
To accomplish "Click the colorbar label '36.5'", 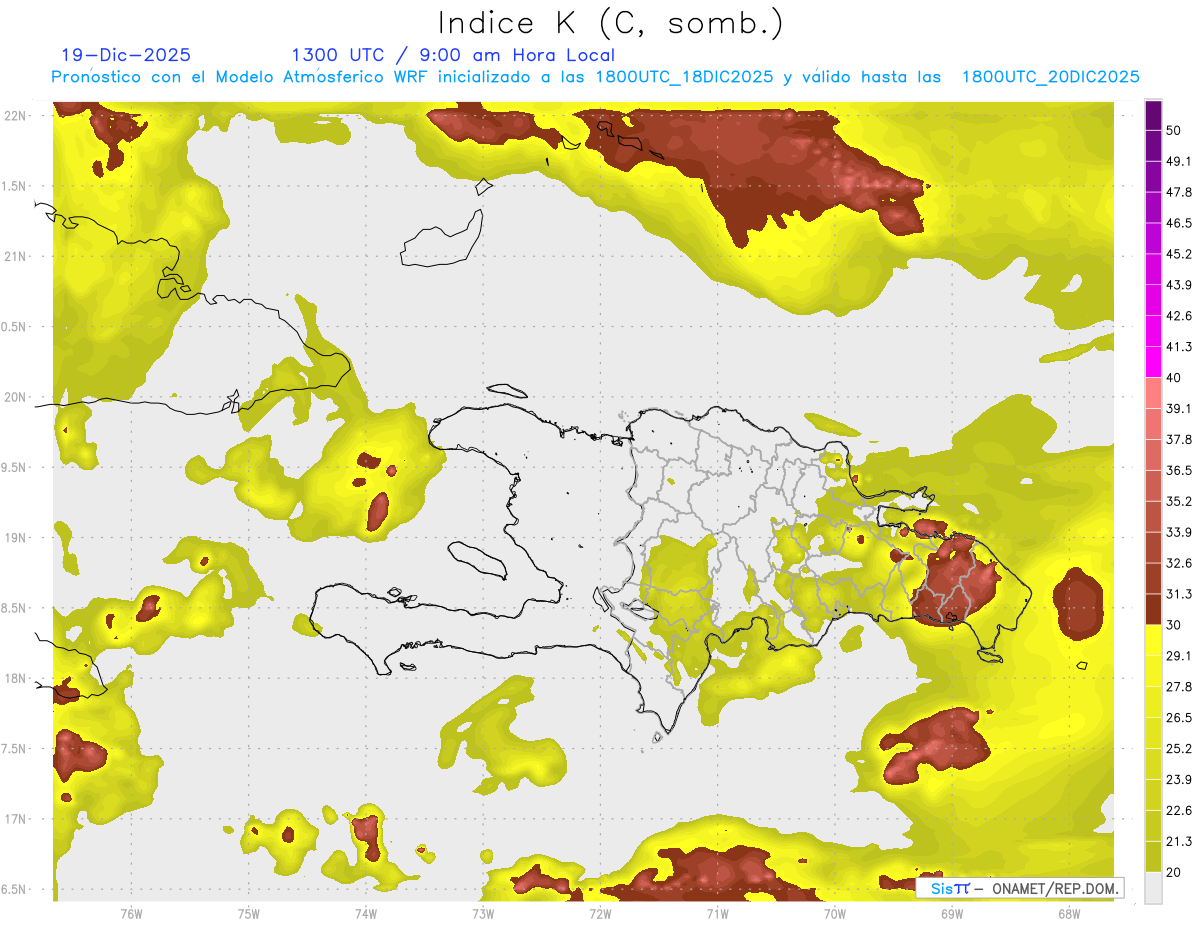I will 1179,470.
